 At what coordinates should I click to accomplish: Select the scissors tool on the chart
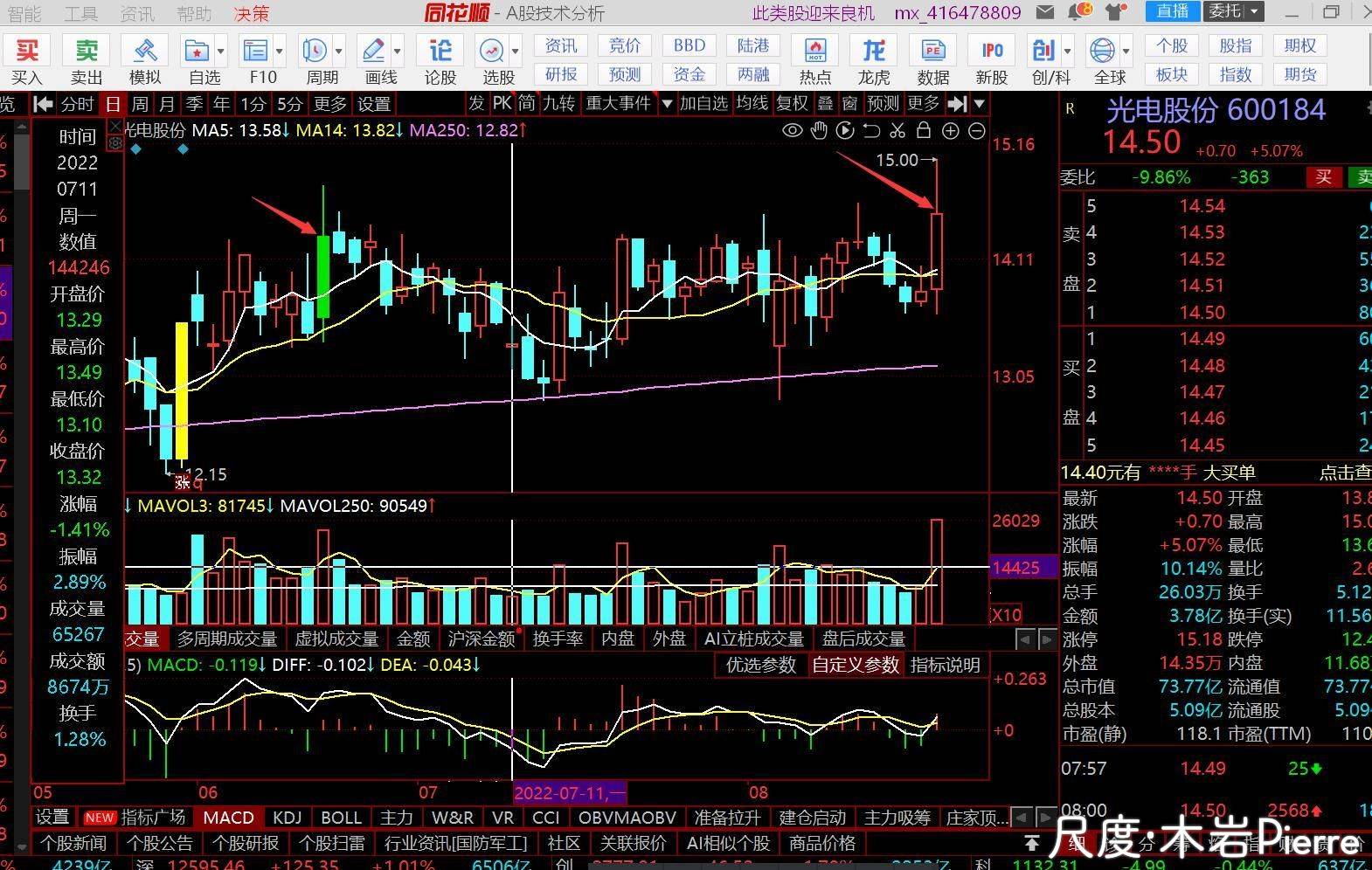pyautogui.click(x=897, y=131)
